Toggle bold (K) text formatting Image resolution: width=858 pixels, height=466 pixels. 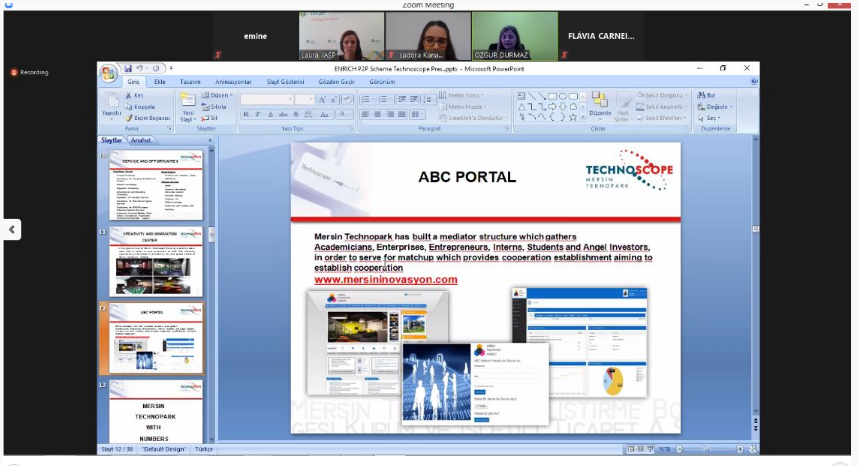[245, 115]
